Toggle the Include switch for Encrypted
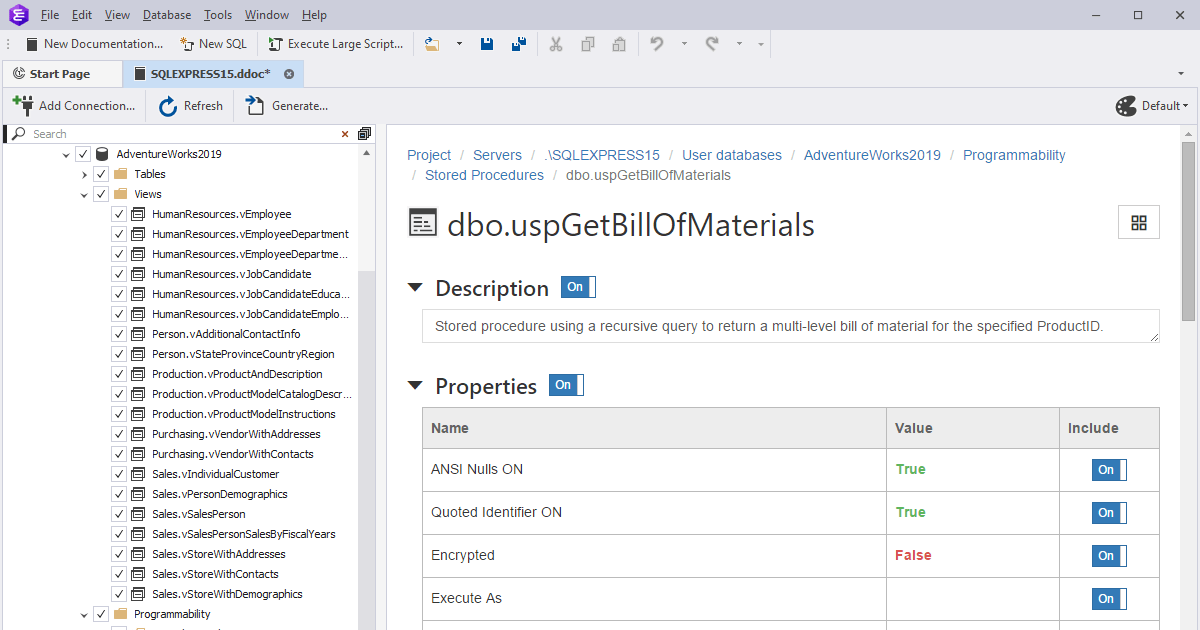1200x630 pixels. 1108,555
